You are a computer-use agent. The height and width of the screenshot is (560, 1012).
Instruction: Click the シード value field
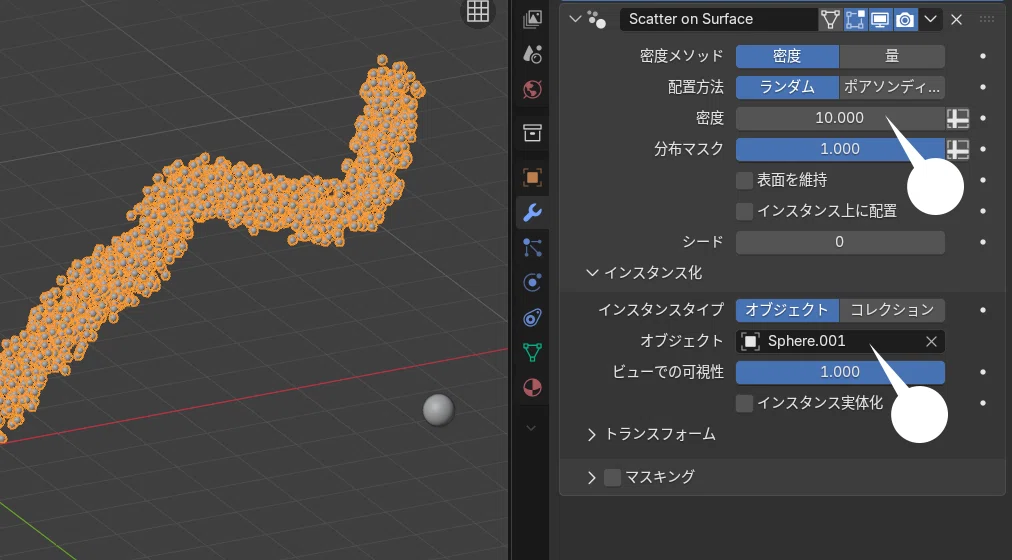(840, 243)
